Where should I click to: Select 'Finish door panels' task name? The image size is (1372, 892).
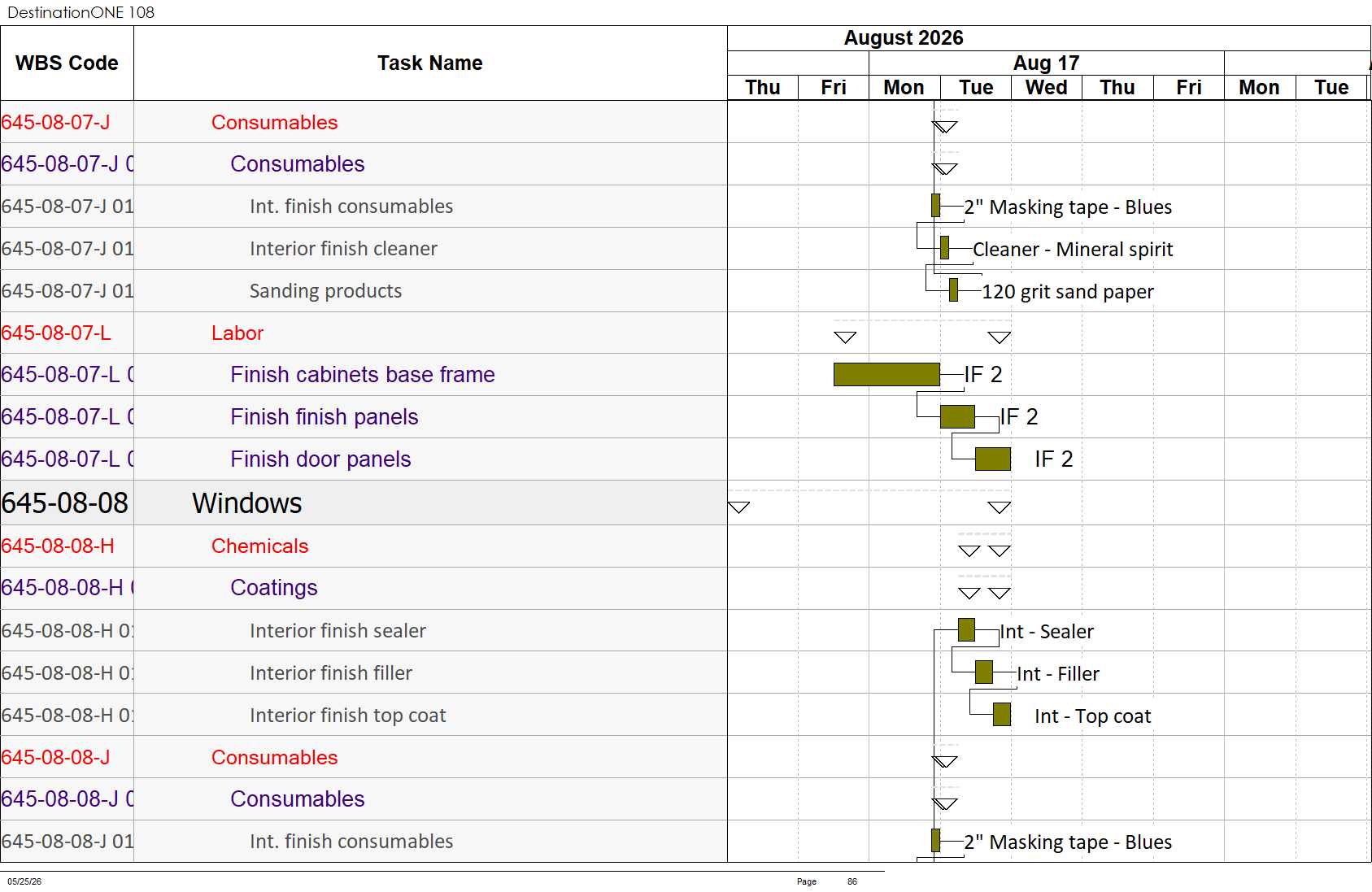point(320,459)
